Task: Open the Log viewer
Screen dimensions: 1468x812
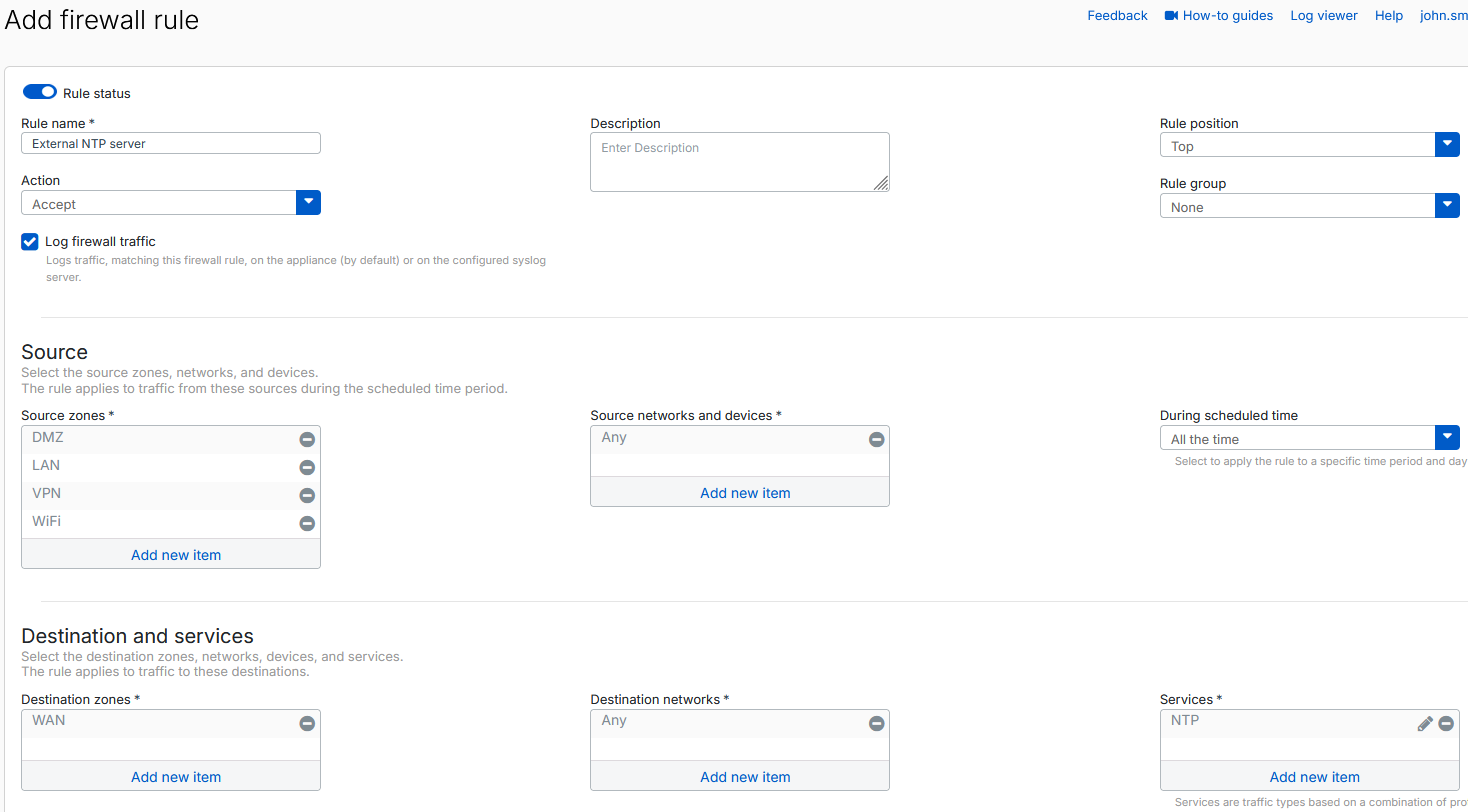Action: 1323,16
